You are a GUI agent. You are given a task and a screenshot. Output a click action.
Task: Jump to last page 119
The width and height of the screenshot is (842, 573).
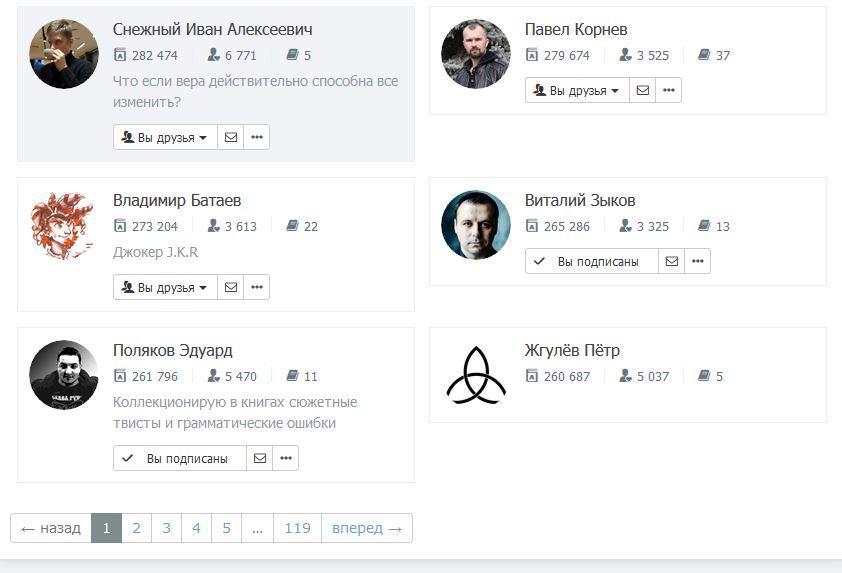pyautogui.click(x=297, y=528)
